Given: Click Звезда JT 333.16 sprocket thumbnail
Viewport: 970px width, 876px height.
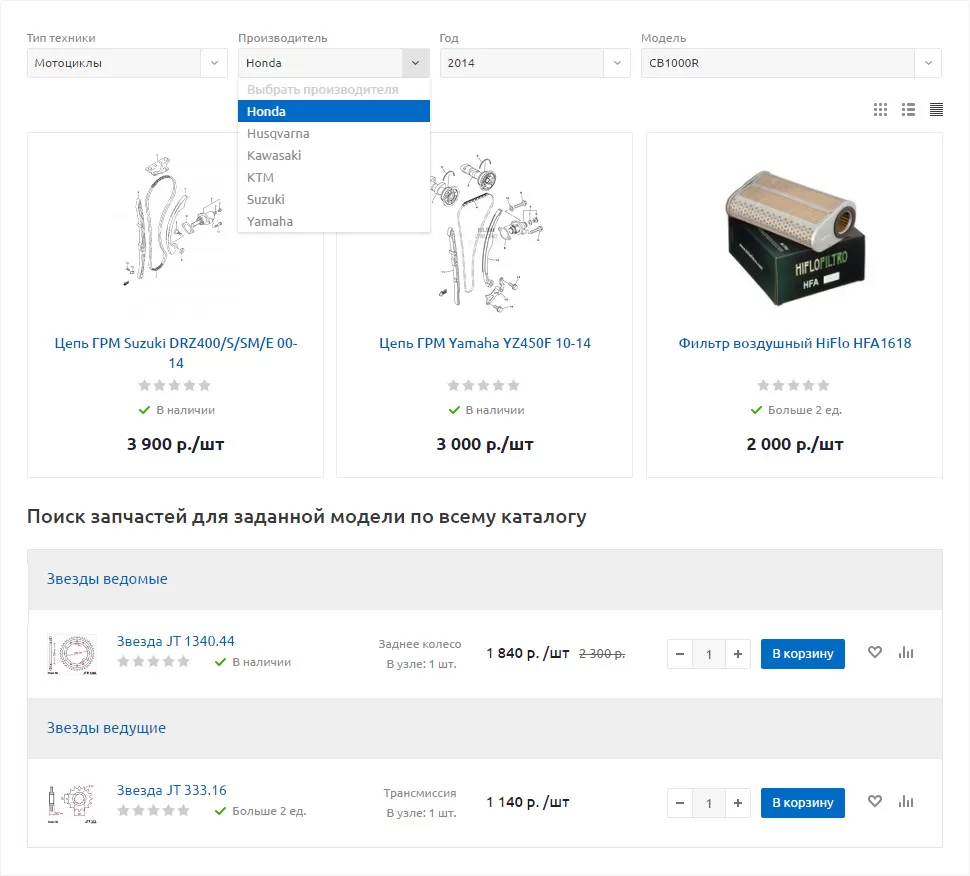Looking at the screenshot, I should point(72,803).
